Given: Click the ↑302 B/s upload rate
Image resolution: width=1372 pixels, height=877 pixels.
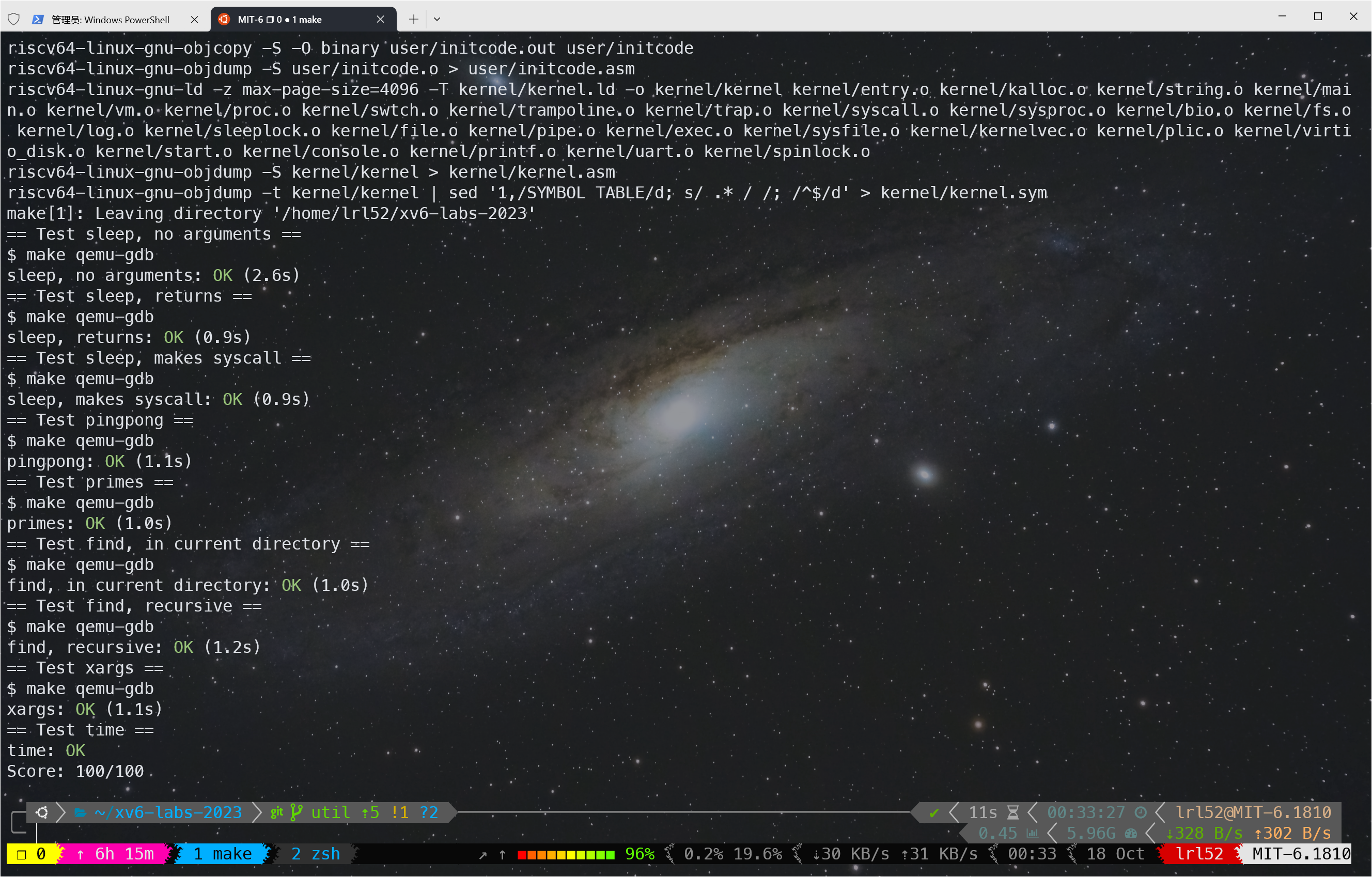Looking at the screenshot, I should coord(1293,834).
